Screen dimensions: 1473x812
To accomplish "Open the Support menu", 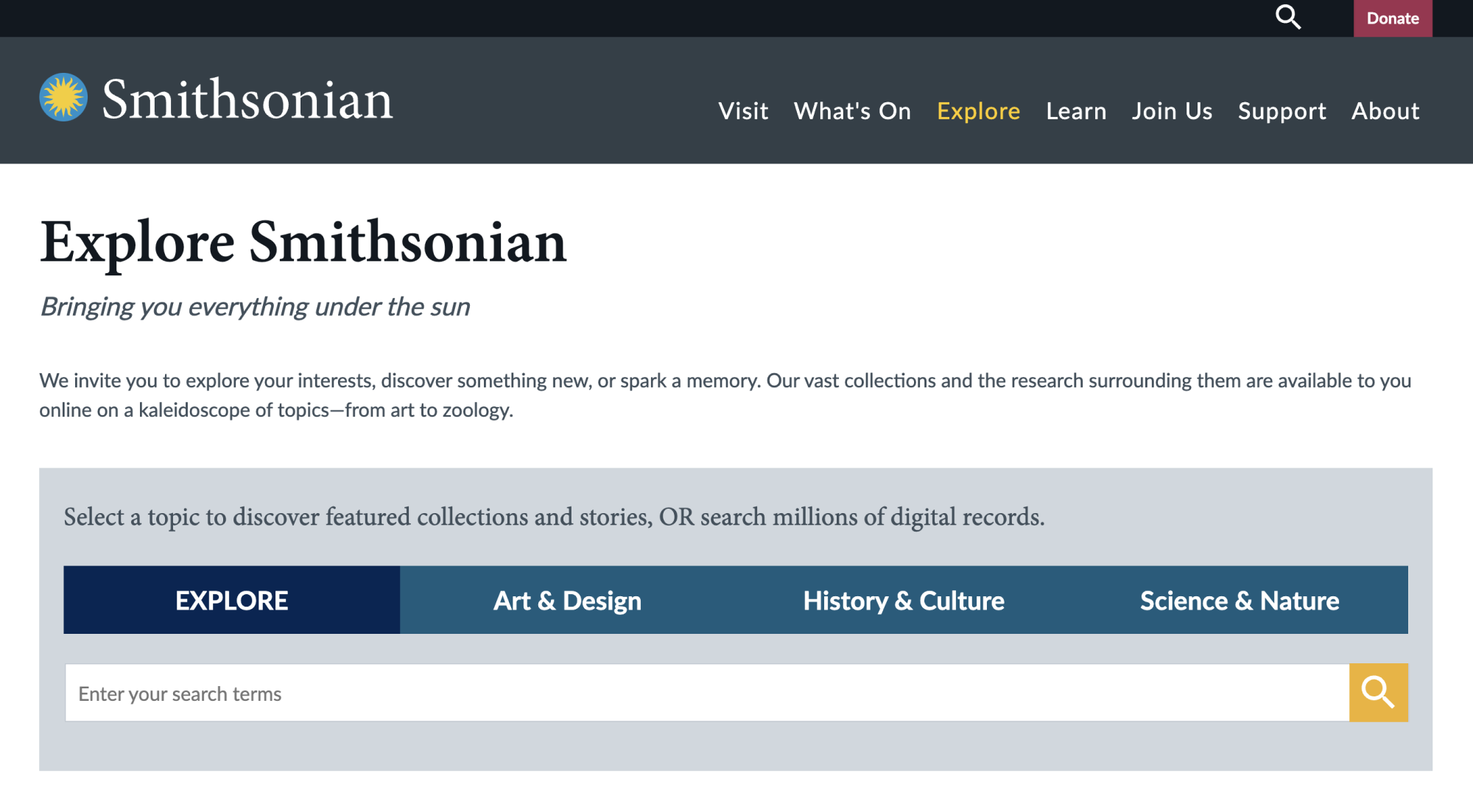I will (x=1282, y=111).
